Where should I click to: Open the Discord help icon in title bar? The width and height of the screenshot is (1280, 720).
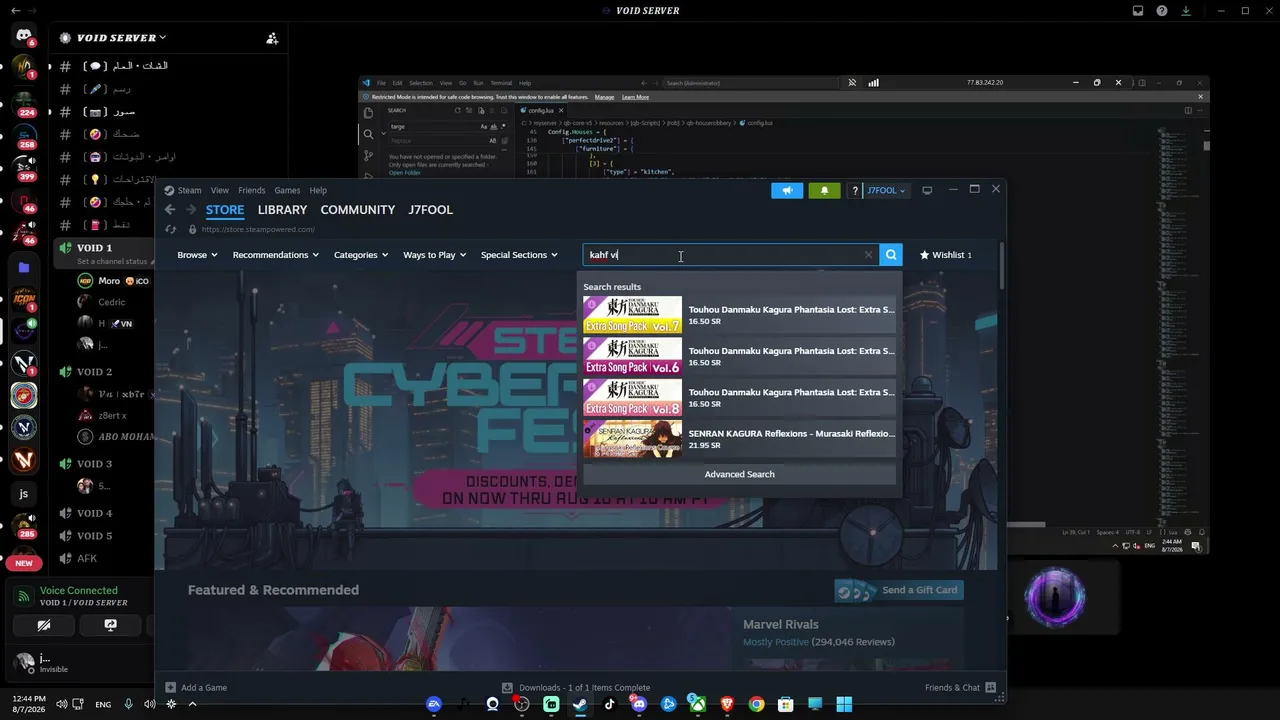[1162, 11]
